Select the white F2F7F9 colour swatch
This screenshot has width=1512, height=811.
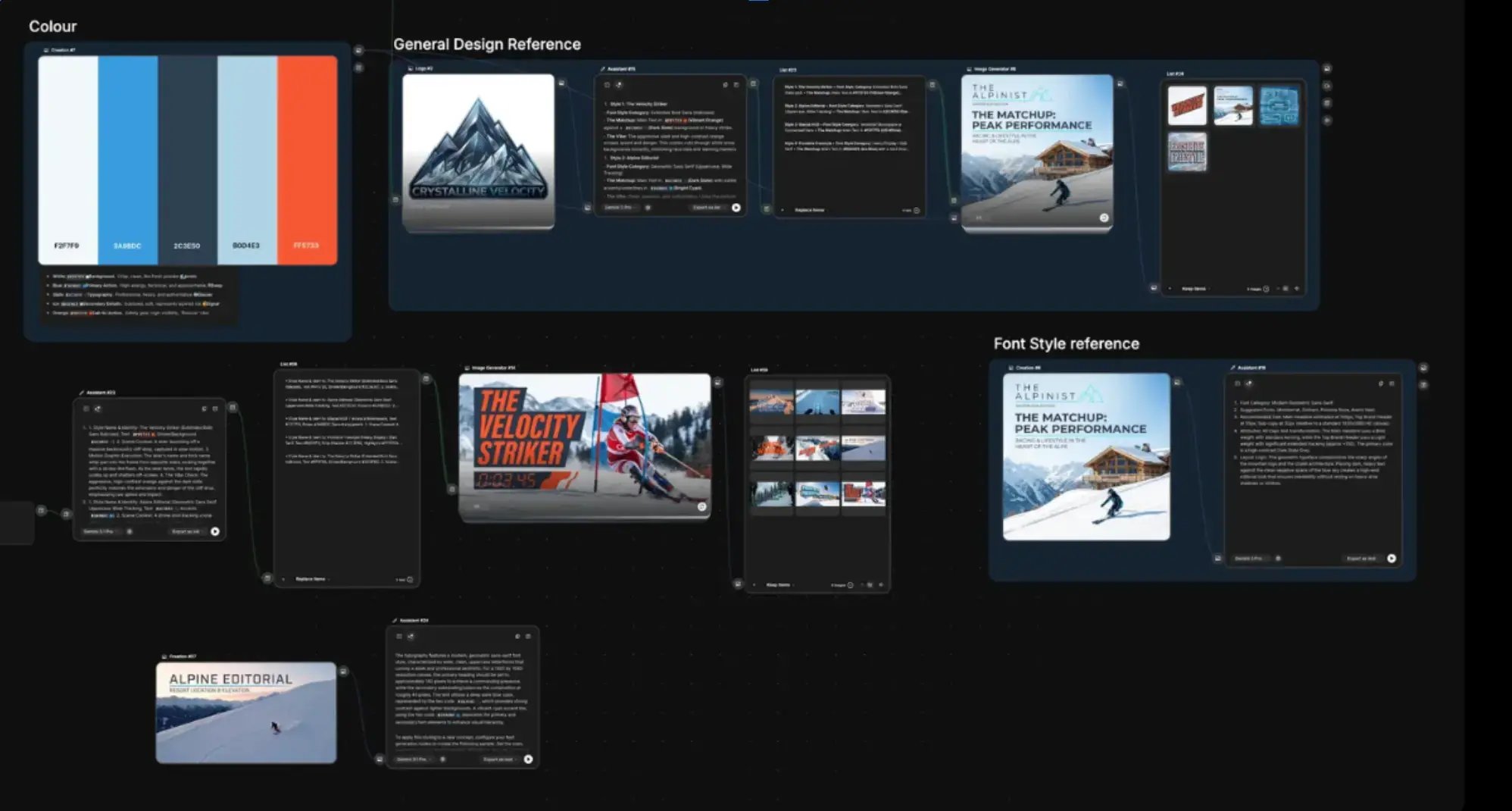tap(67, 160)
